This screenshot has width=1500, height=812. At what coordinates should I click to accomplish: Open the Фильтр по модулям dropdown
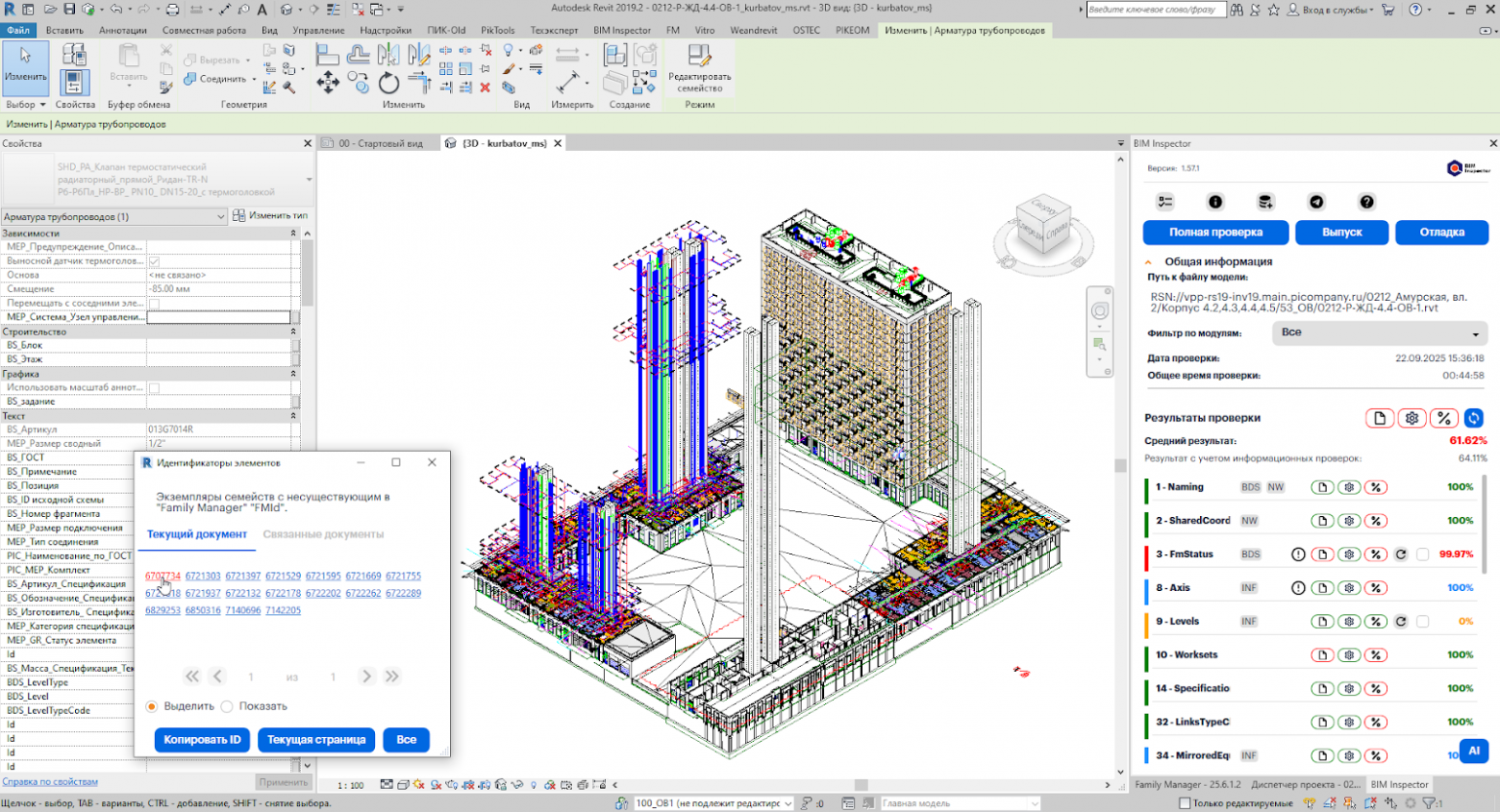(x=1380, y=332)
